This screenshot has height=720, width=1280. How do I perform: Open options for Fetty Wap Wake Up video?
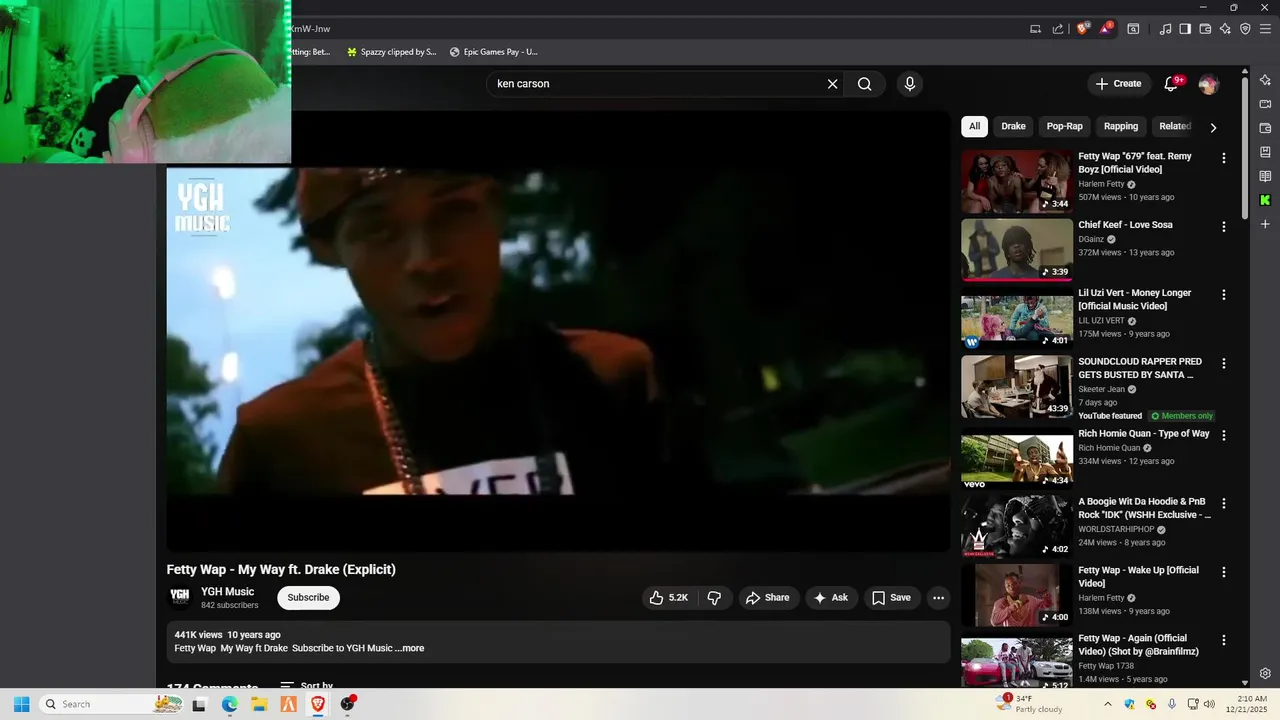1223,572
